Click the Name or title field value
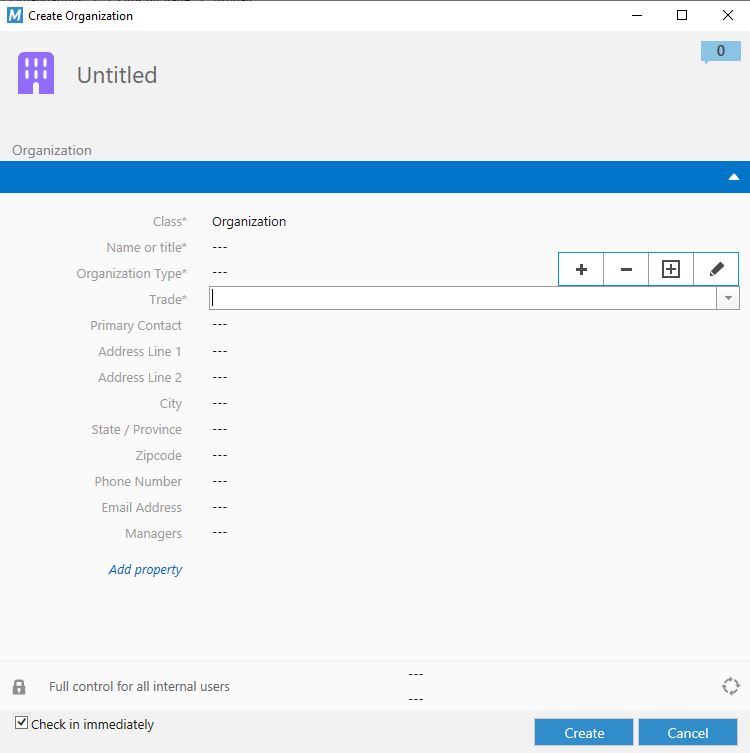Viewport: 750px width, 753px height. 220,247
